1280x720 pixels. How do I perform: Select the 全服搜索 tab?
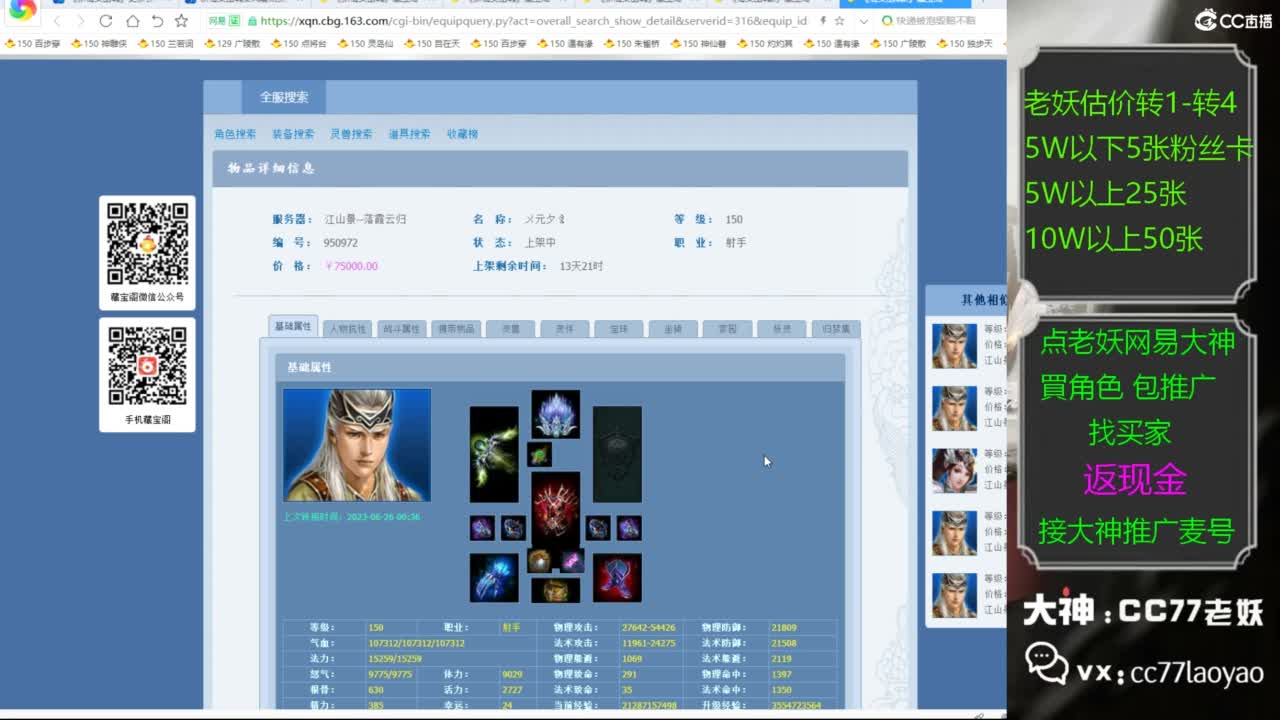point(284,97)
